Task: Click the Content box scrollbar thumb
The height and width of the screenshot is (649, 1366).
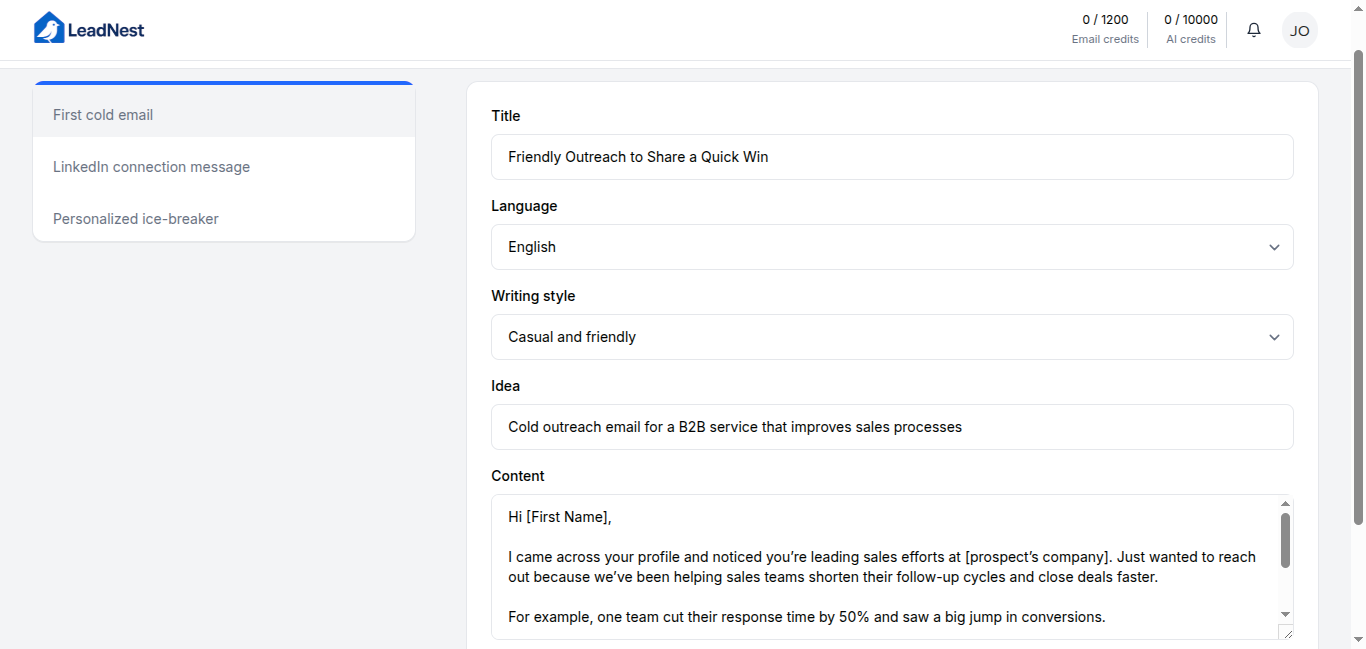Action: (1286, 540)
